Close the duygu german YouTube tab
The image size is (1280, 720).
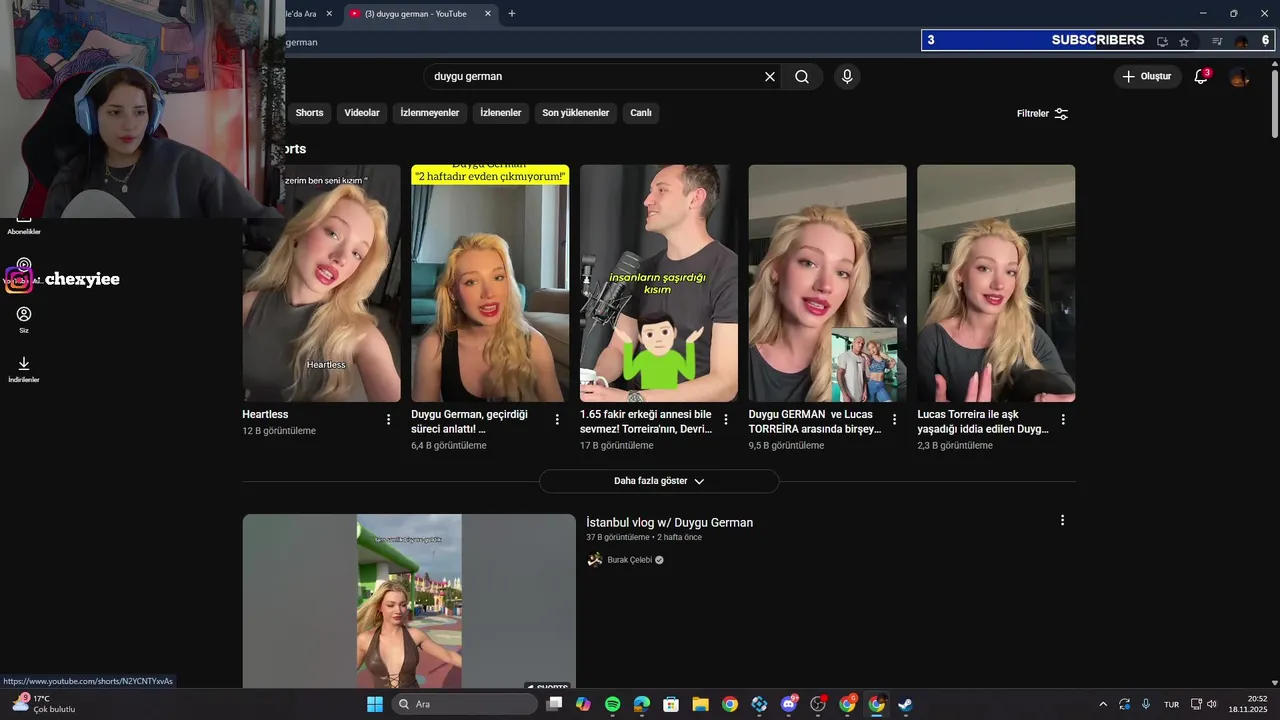click(x=488, y=14)
